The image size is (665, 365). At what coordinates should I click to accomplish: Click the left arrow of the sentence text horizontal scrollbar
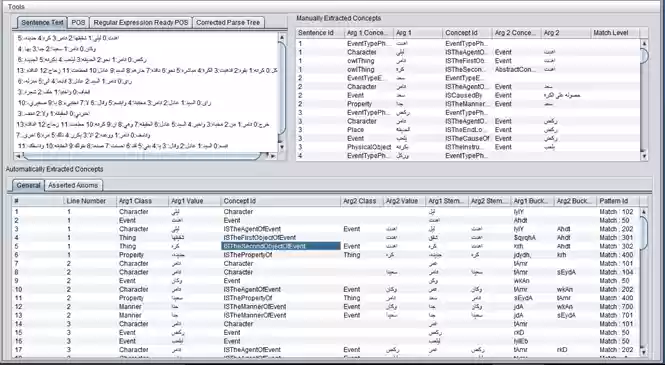[18, 156]
